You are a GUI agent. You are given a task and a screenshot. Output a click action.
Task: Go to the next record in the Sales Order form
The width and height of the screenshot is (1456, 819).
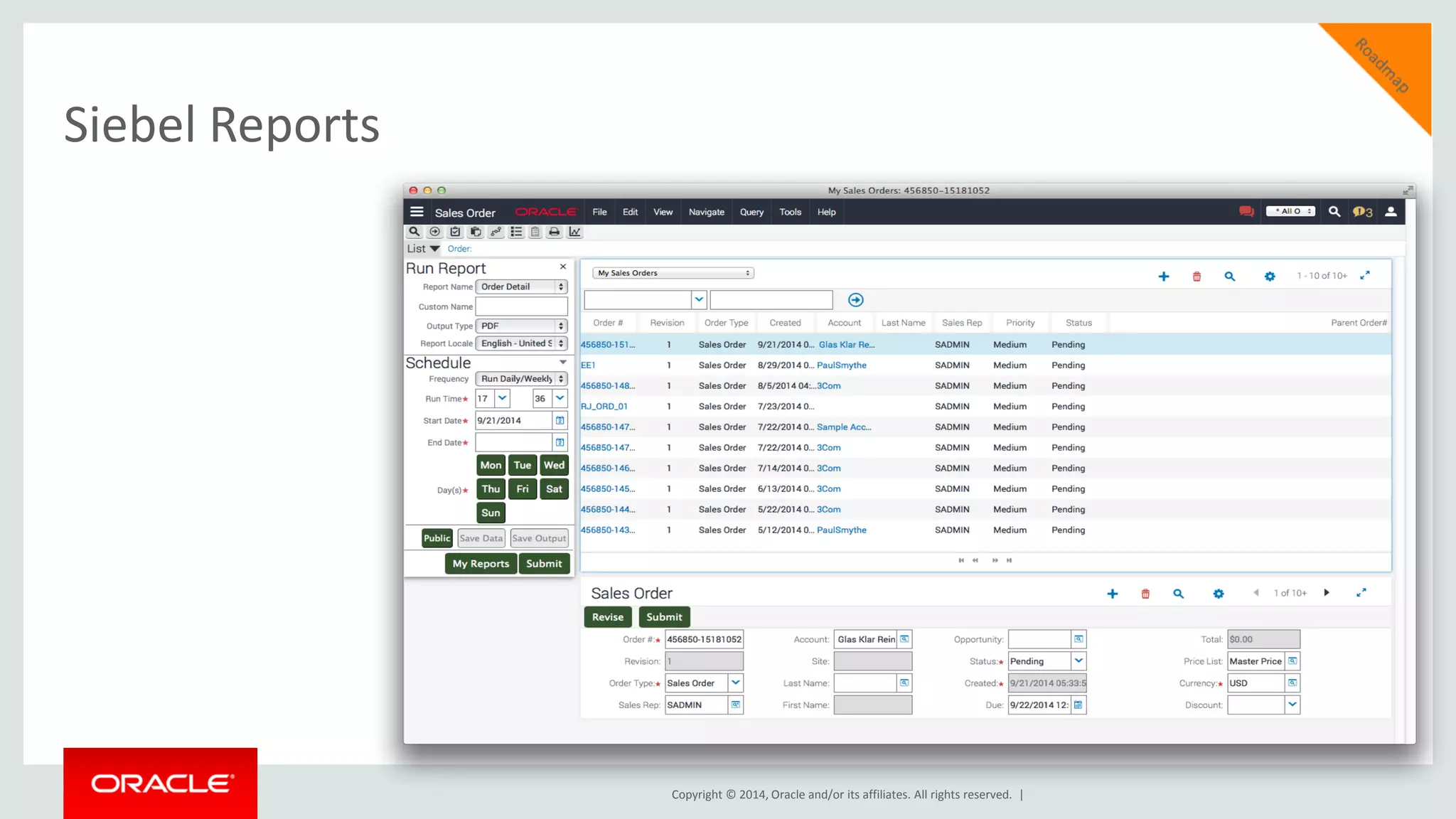coord(1327,593)
